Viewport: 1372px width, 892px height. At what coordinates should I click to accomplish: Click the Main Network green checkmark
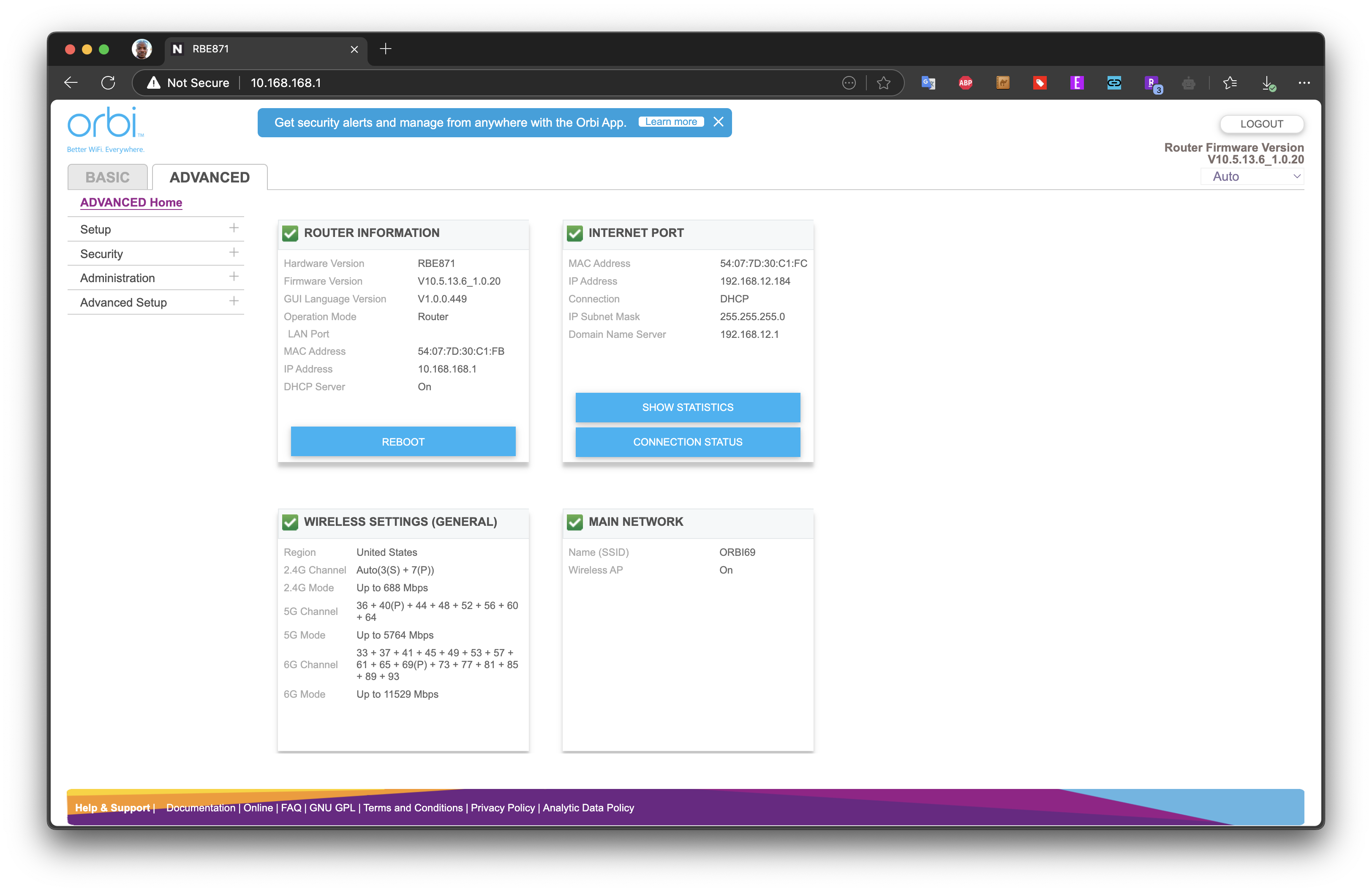click(575, 522)
